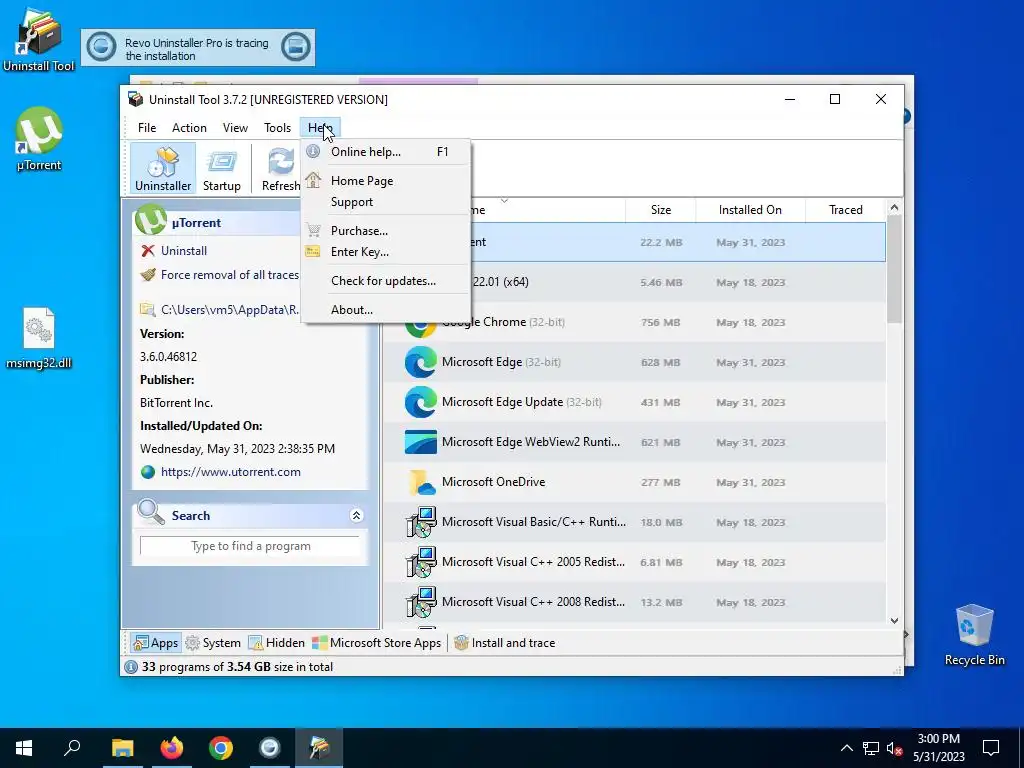This screenshot has height=768, width=1024.
Task: Select the Microsoft OneDrive row
Action: click(x=635, y=482)
